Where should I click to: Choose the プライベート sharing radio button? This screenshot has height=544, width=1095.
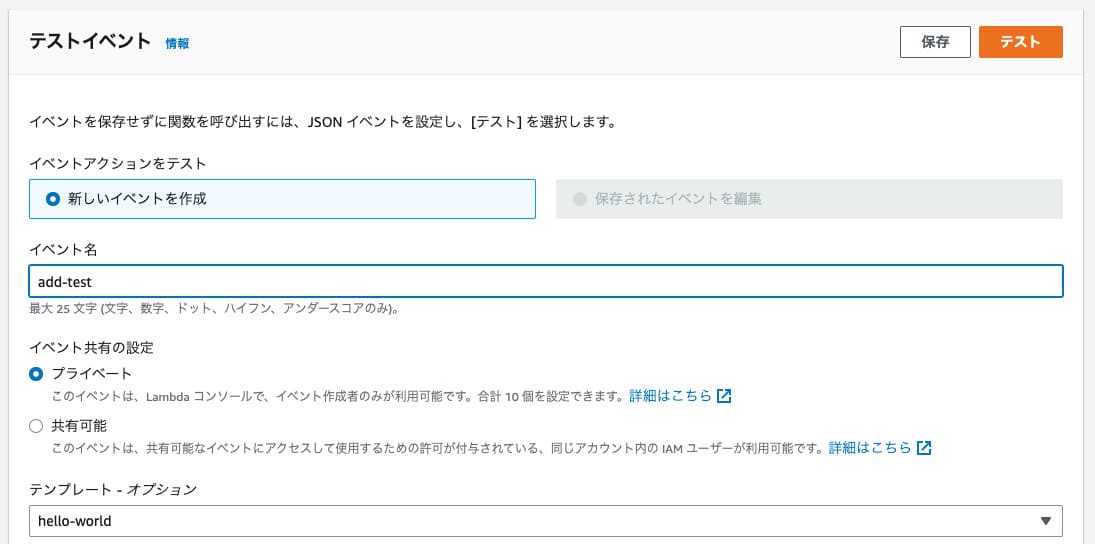tap(37, 374)
